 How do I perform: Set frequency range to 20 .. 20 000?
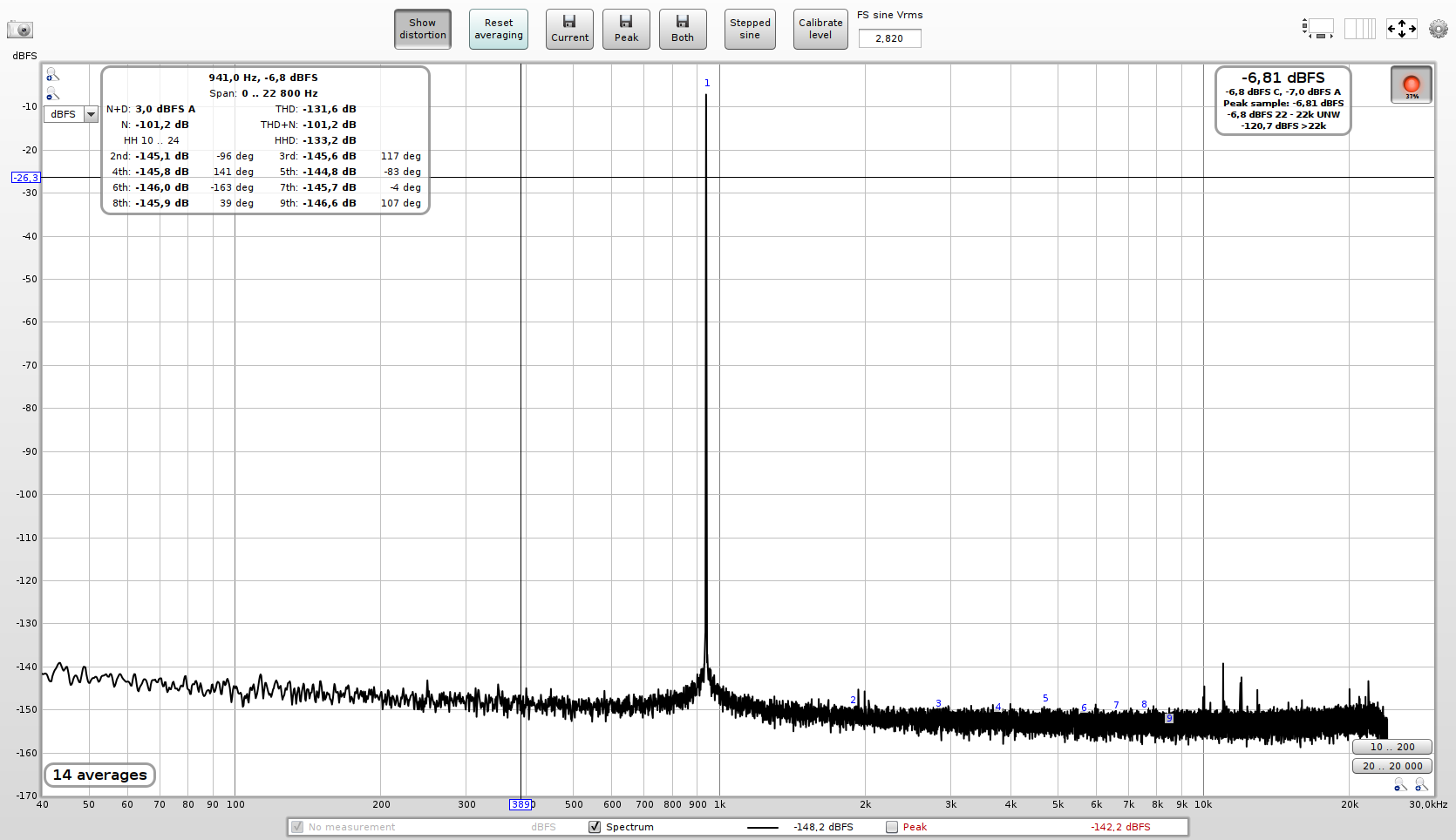point(1392,766)
